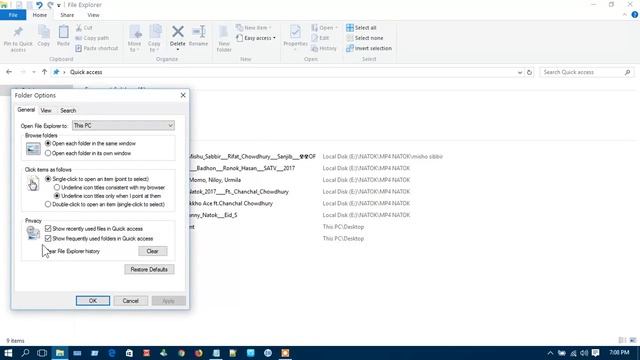Click OK in Folder Options

[x=93, y=301]
